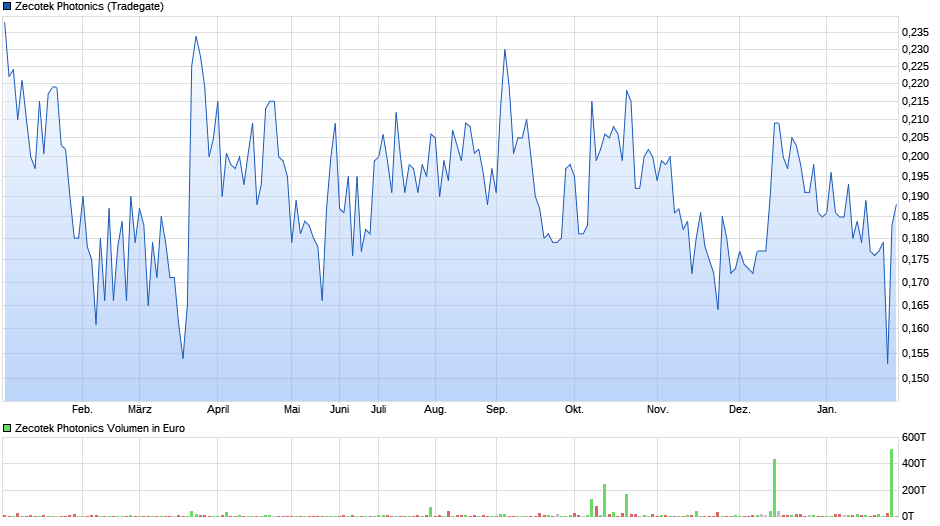This screenshot has height=526, width=940.
Task: Click the 0,160 price axis value
Action: [x=915, y=328]
